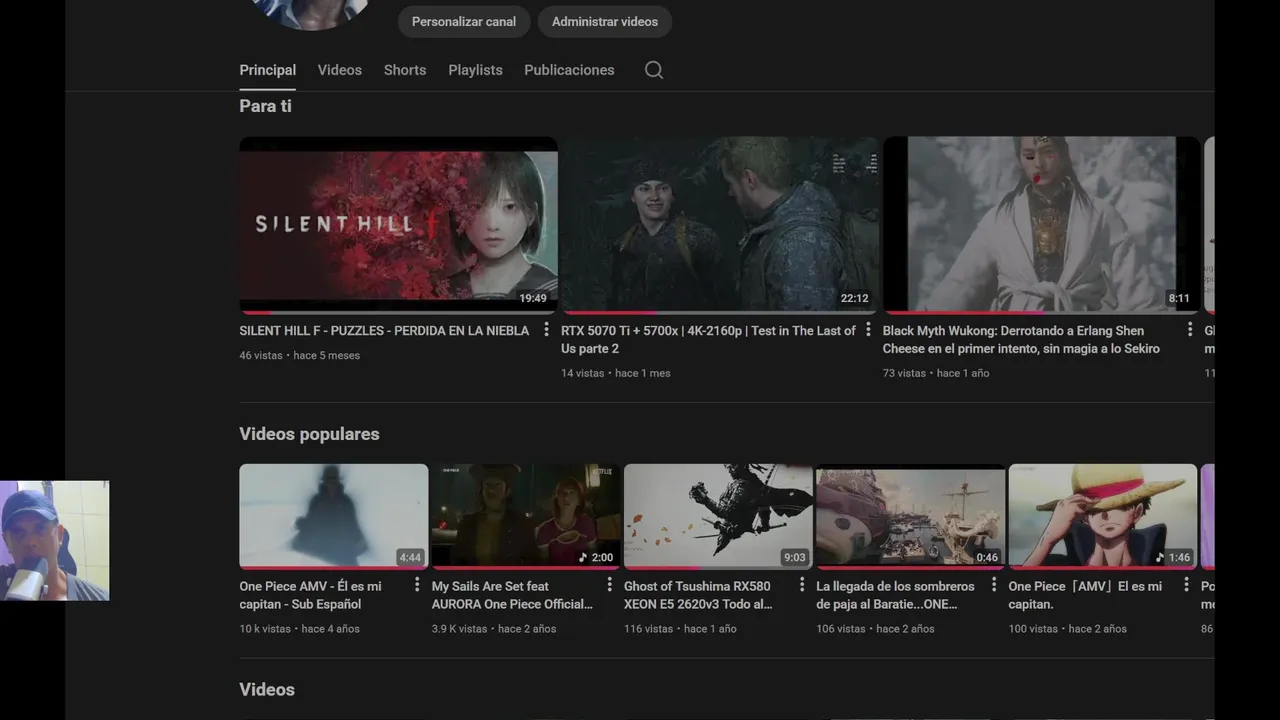1280x720 pixels.
Task: Click the channel avatar picture
Action: (310, 13)
